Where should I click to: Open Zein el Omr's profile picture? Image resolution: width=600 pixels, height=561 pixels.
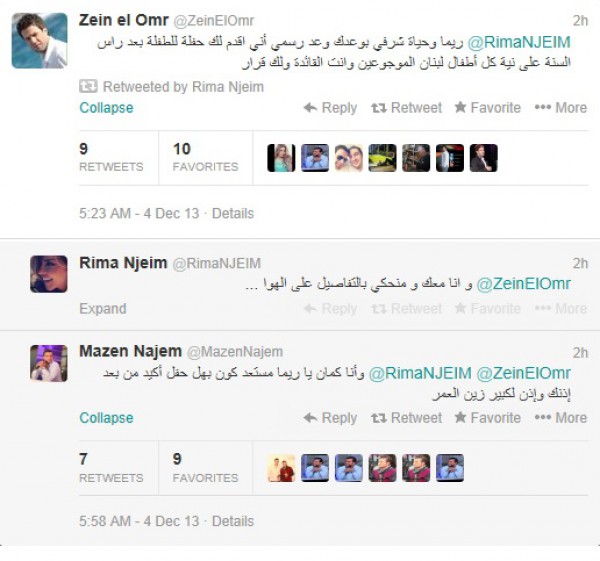(39, 41)
